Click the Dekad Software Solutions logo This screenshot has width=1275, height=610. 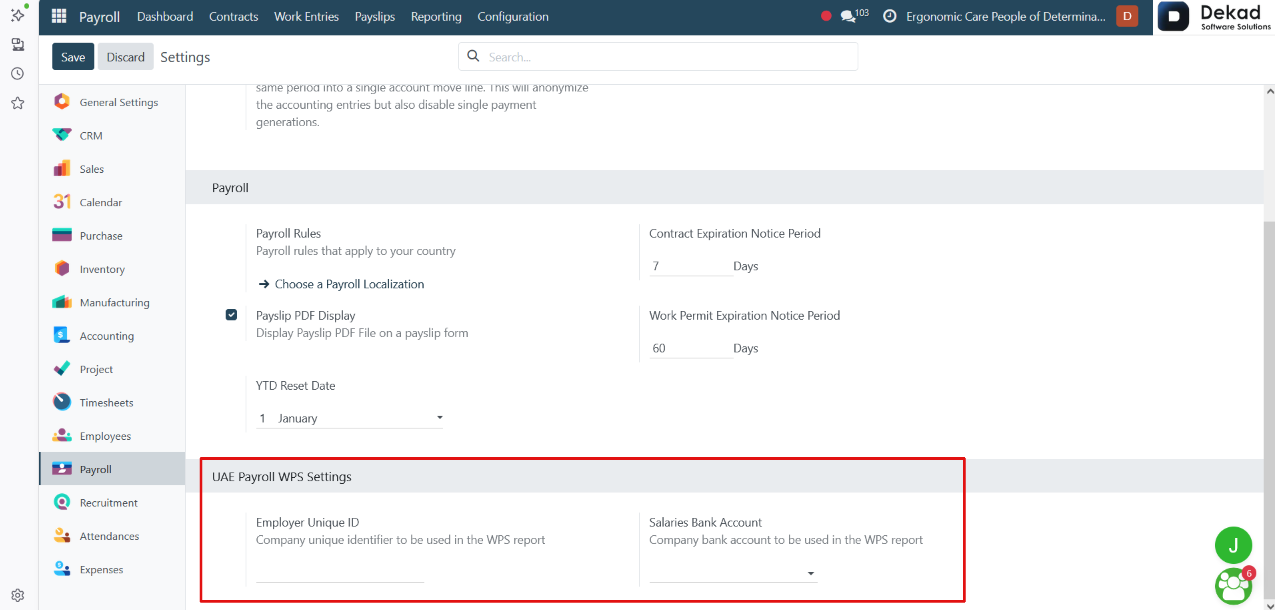click(x=1215, y=17)
